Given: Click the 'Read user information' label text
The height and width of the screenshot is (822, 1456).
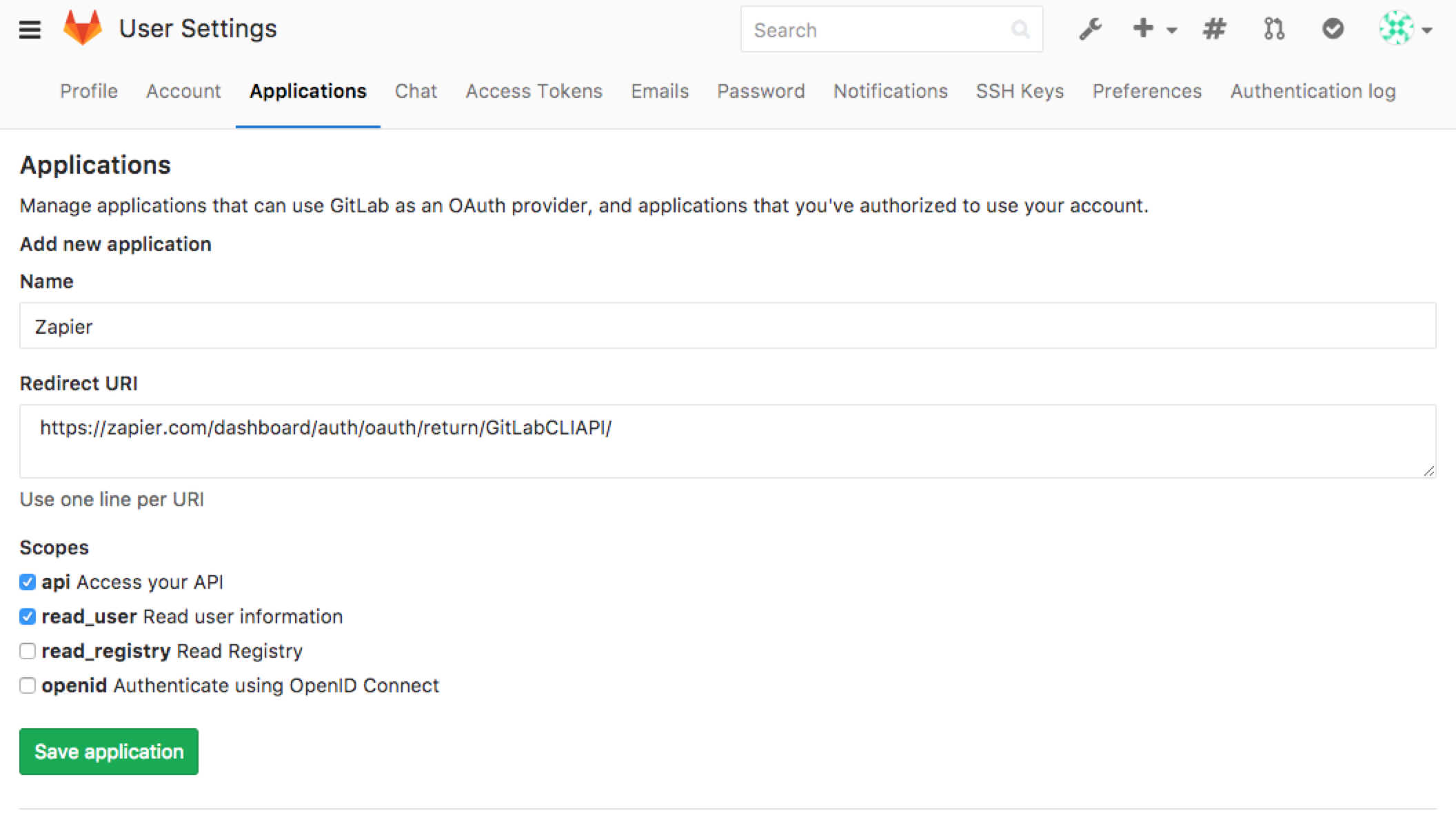Looking at the screenshot, I should [x=243, y=616].
